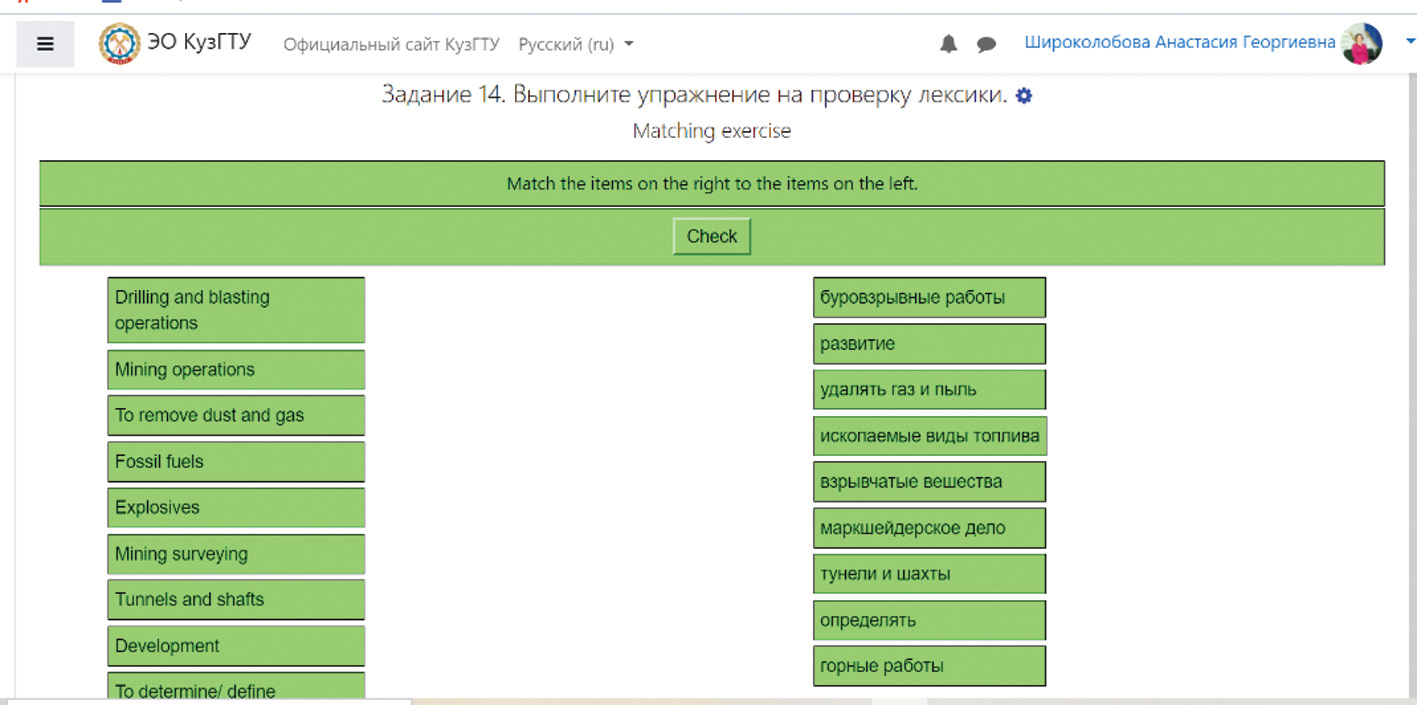
Task: Click the ЭО КузГТУ site name
Action: (199, 43)
